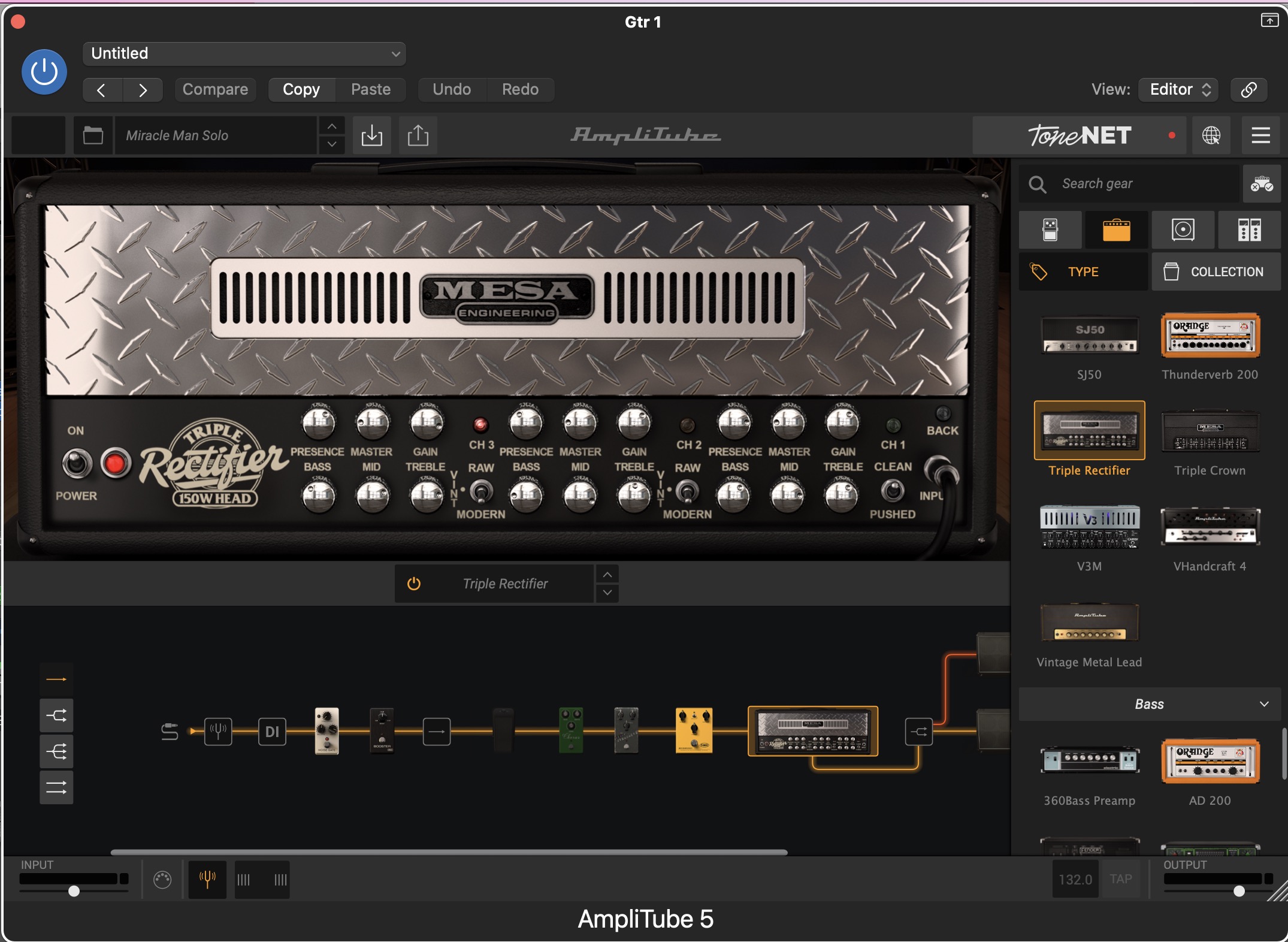
Task: Select channel 3 via CH 3 LED
Action: (x=480, y=425)
